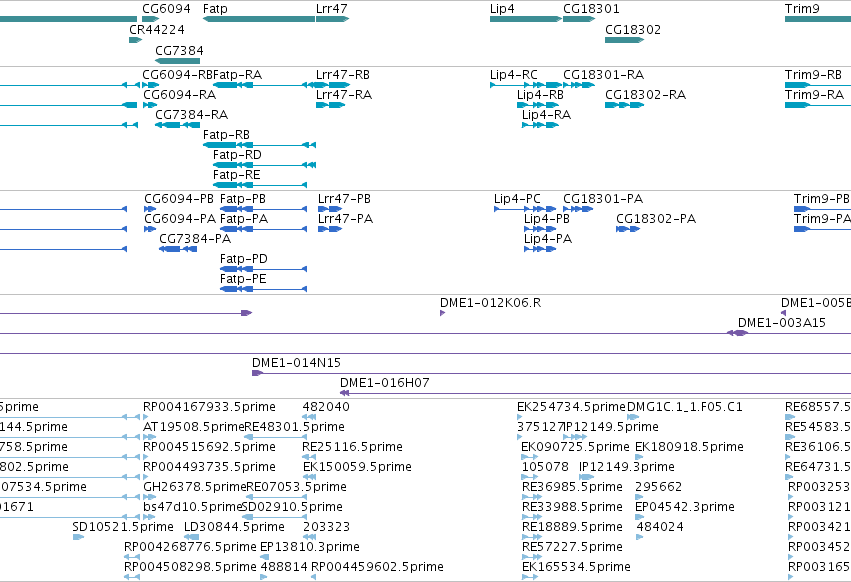The image size is (851, 582).
Task: Select protein CG6094-PB
Action: point(150,209)
